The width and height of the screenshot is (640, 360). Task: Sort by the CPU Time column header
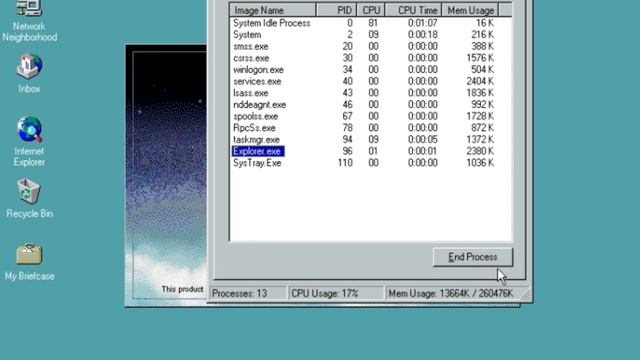point(413,10)
